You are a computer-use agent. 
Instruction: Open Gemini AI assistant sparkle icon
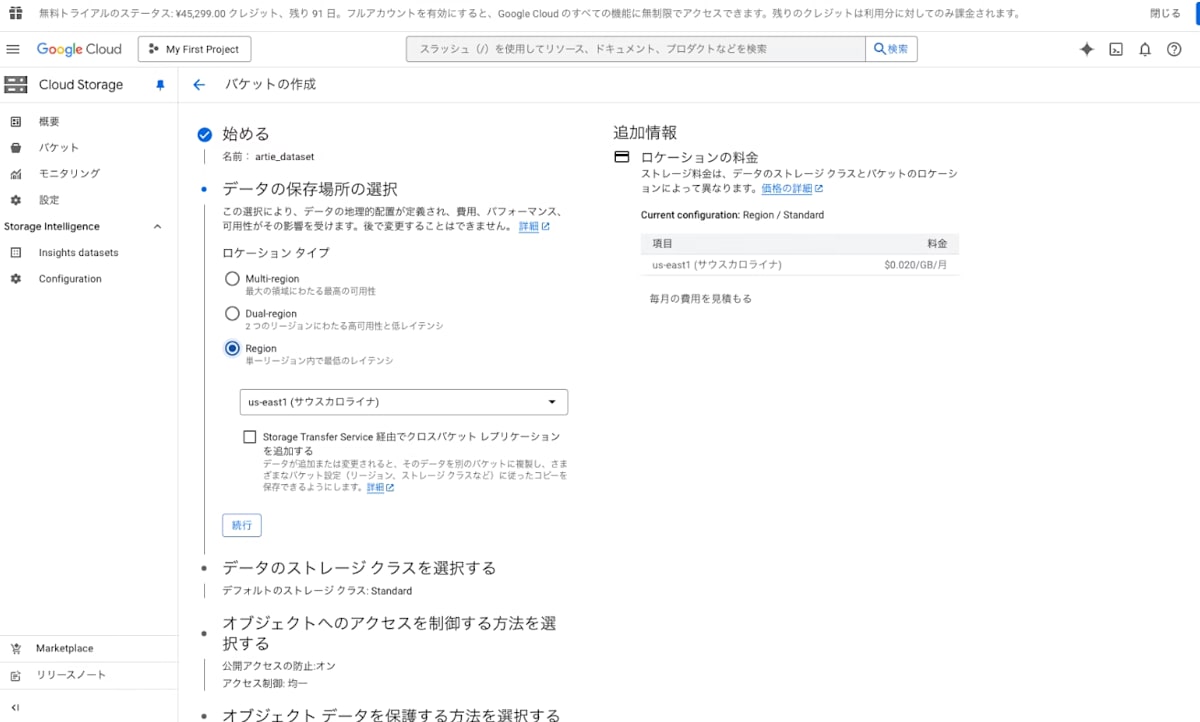pyautogui.click(x=1087, y=49)
